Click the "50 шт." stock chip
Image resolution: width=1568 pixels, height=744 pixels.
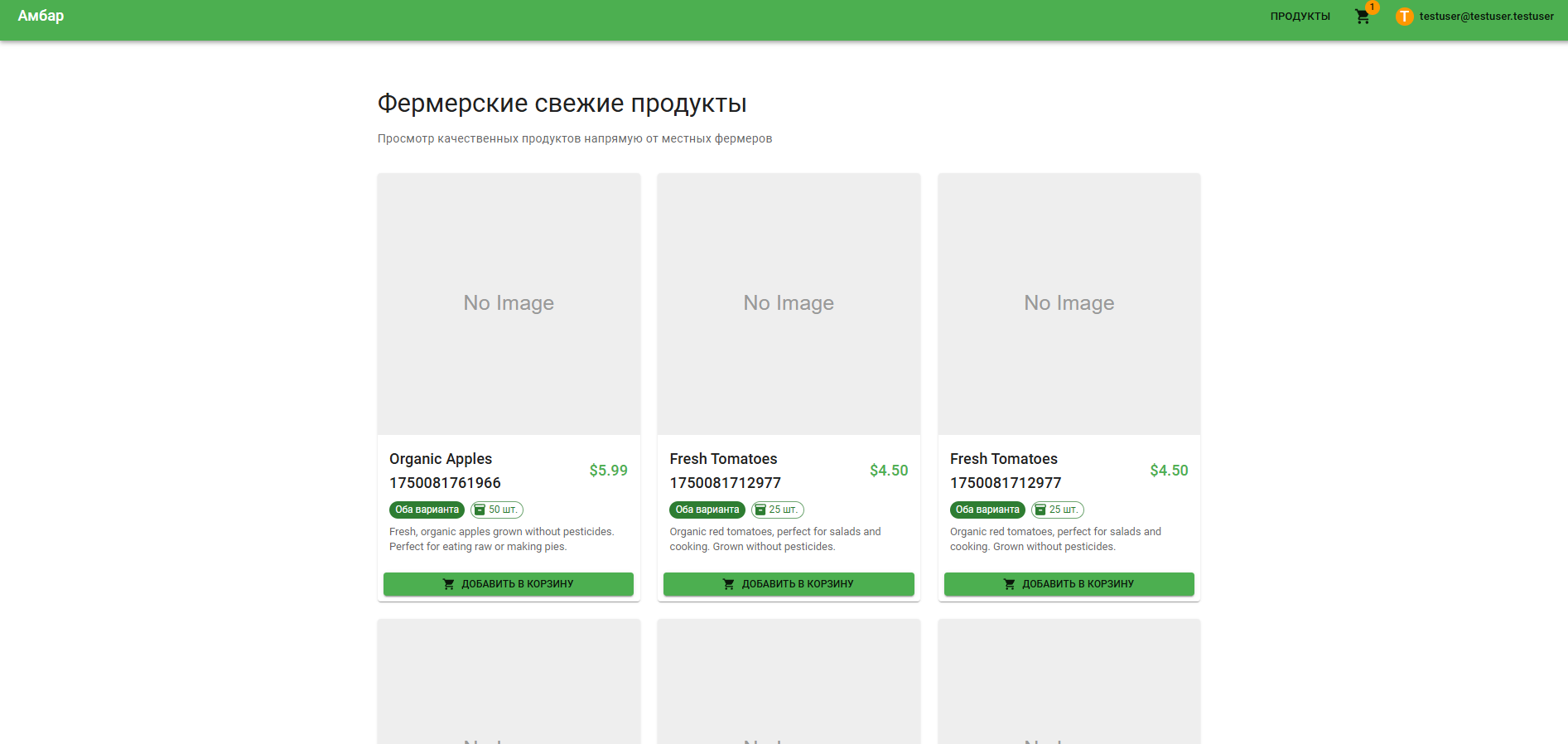click(497, 510)
